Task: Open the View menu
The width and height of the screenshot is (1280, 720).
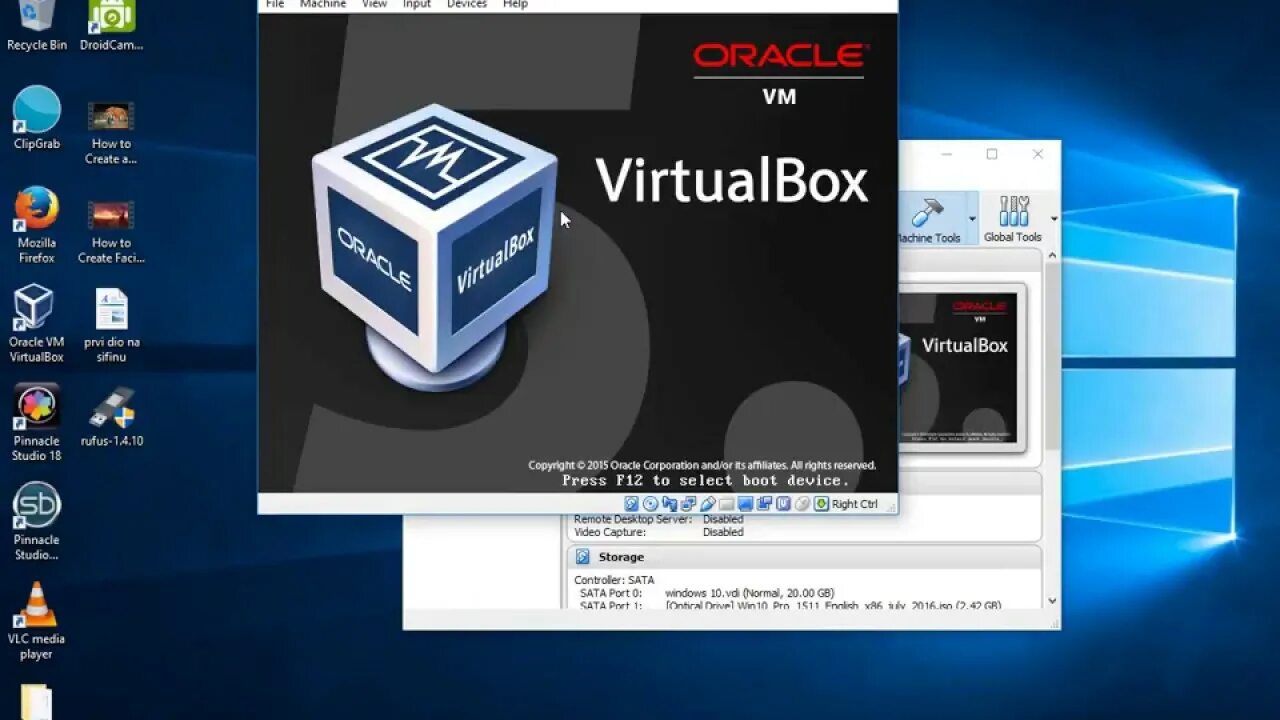Action: (x=374, y=4)
